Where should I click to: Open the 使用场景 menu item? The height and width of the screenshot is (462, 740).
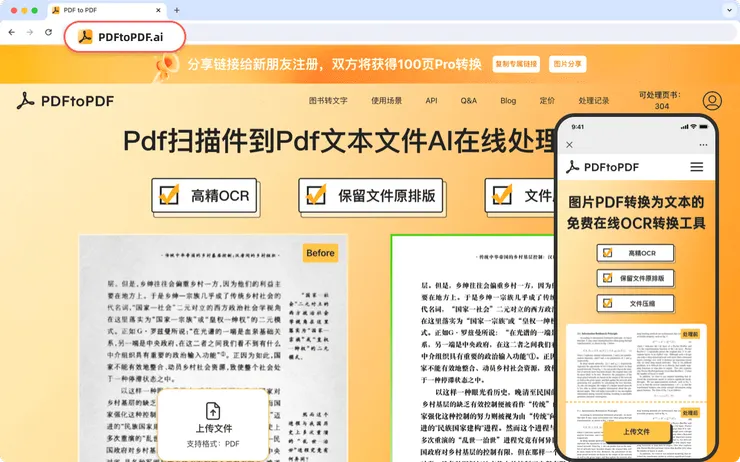[386, 101]
